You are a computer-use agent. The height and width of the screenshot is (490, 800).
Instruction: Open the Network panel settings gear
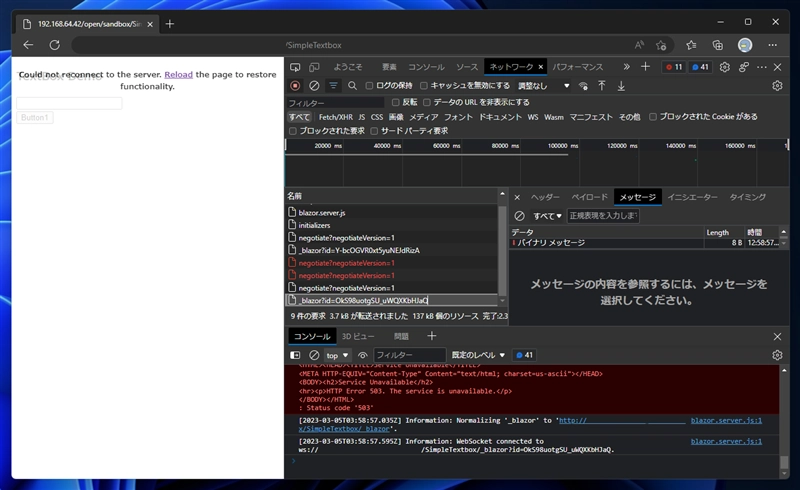[x=777, y=86]
